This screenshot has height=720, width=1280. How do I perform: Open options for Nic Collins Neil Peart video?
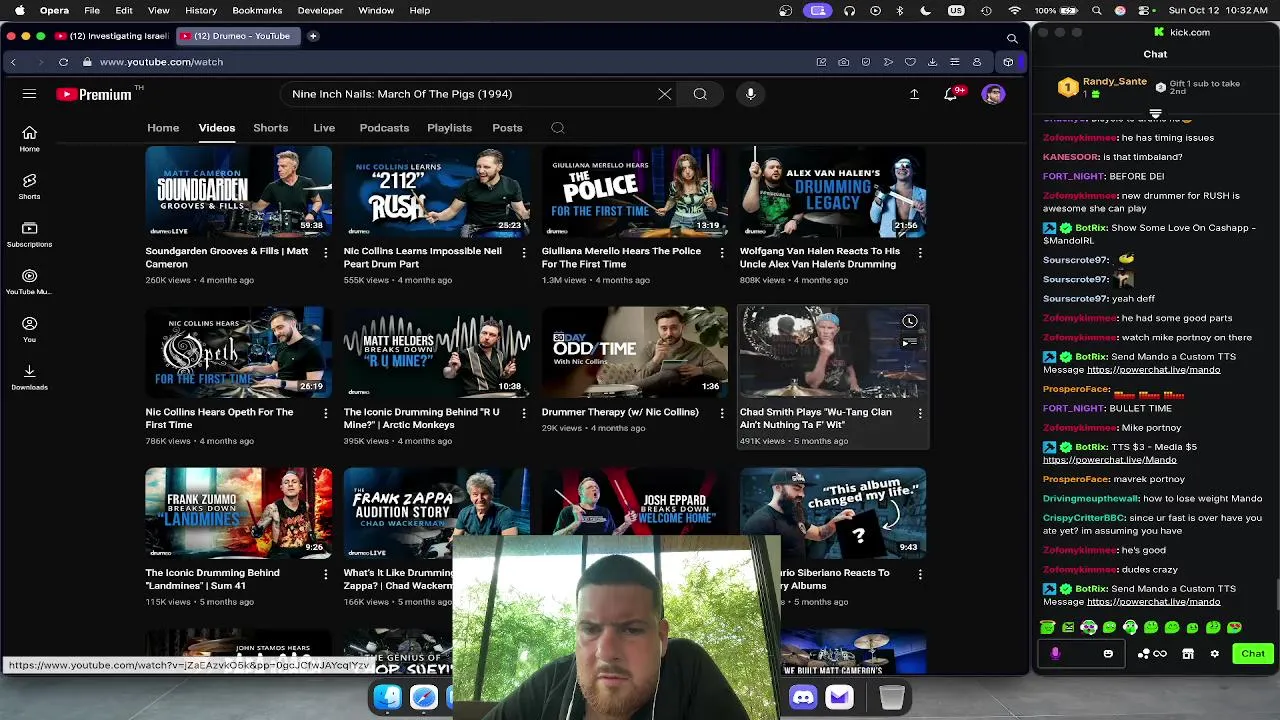[x=524, y=253]
